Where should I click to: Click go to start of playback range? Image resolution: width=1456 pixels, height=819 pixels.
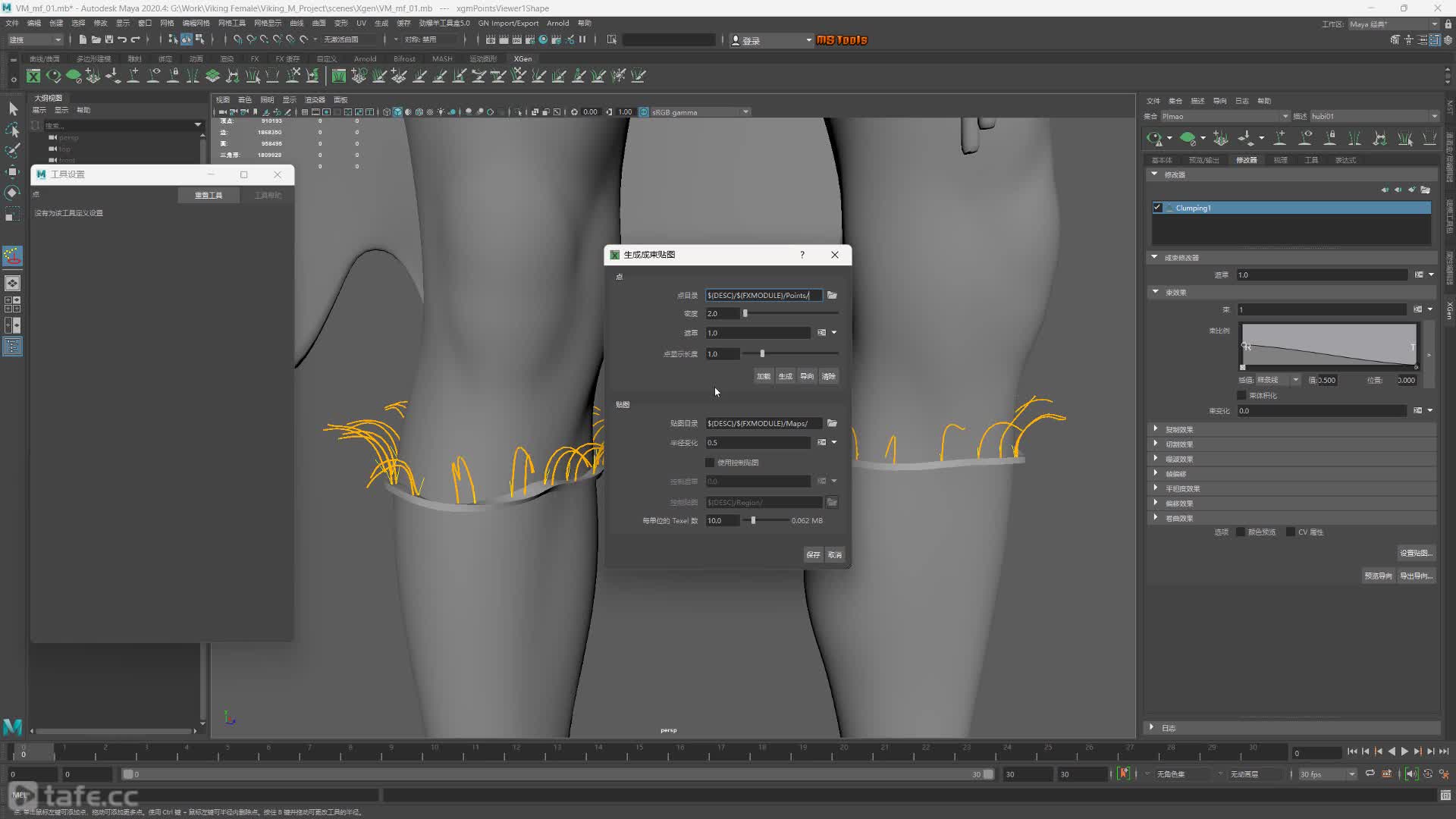(x=1352, y=752)
